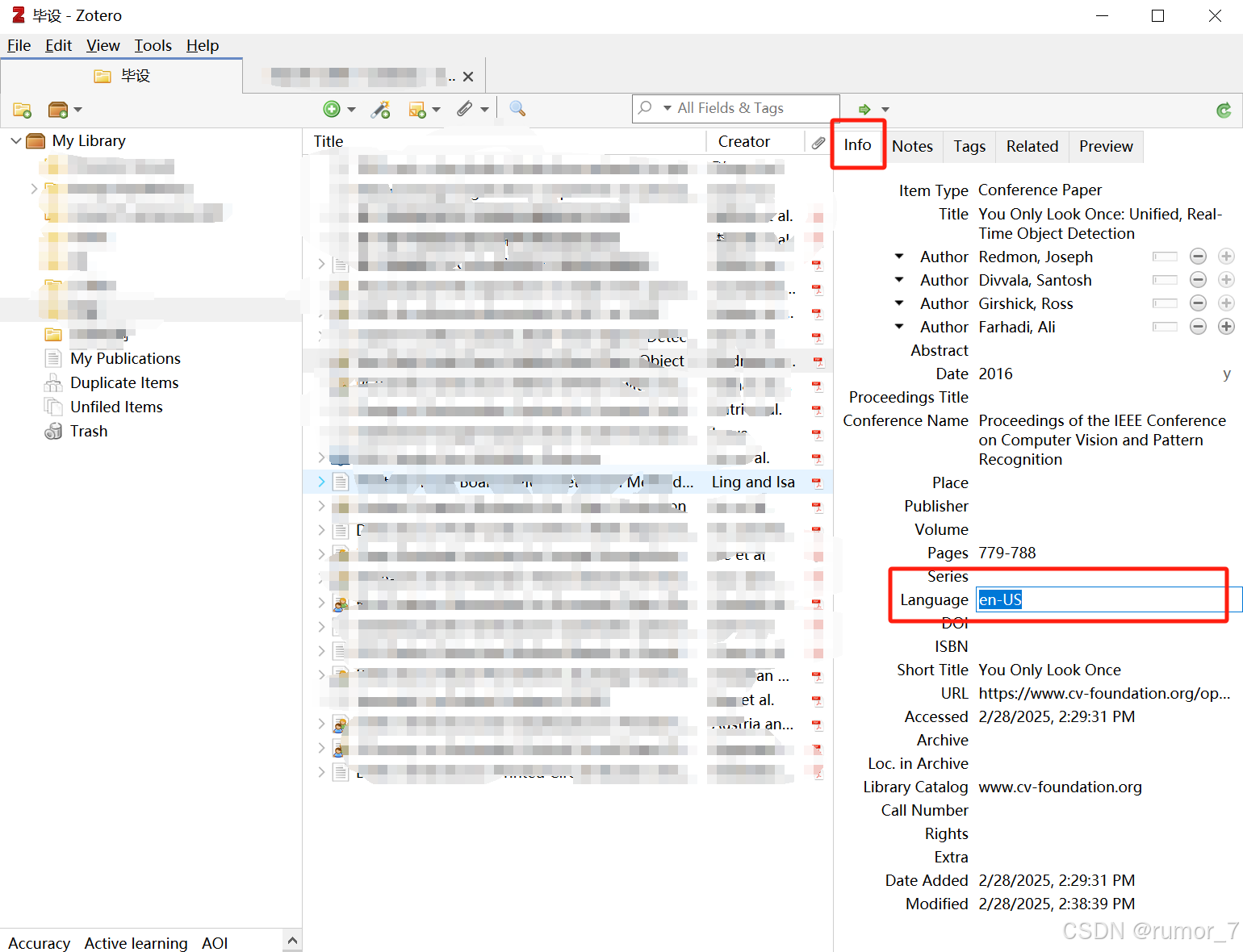1243x952 pixels.
Task: Open the Help menu
Action: click(x=203, y=46)
